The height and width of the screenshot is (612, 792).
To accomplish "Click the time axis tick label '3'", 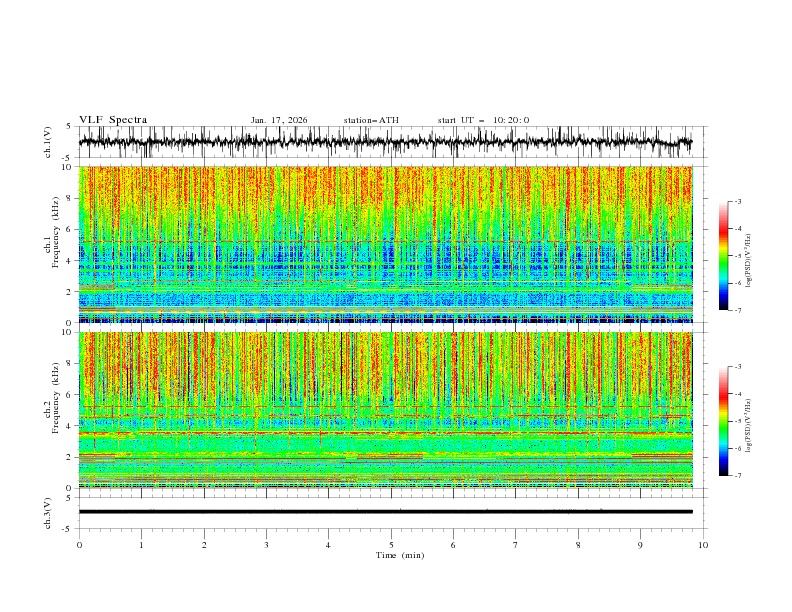I will click(x=266, y=545).
